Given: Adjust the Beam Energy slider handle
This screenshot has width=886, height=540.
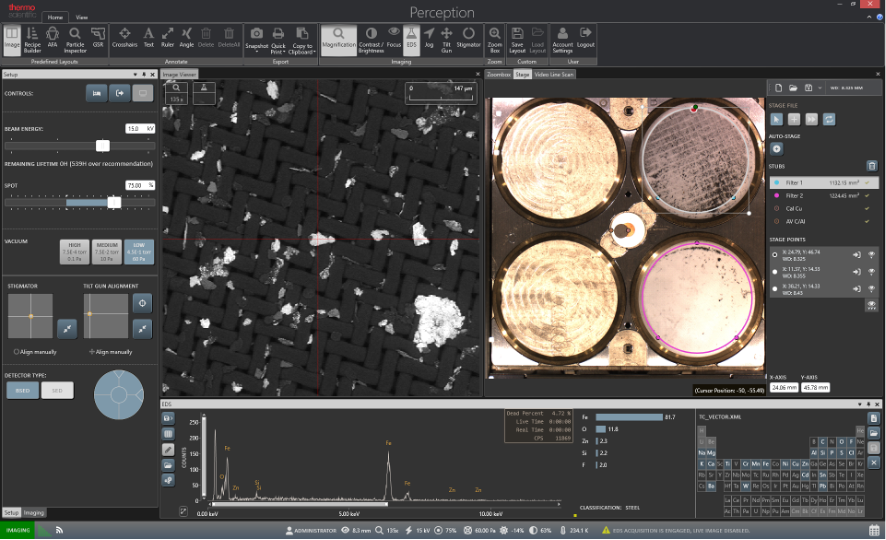Looking at the screenshot, I should click(x=103, y=146).
